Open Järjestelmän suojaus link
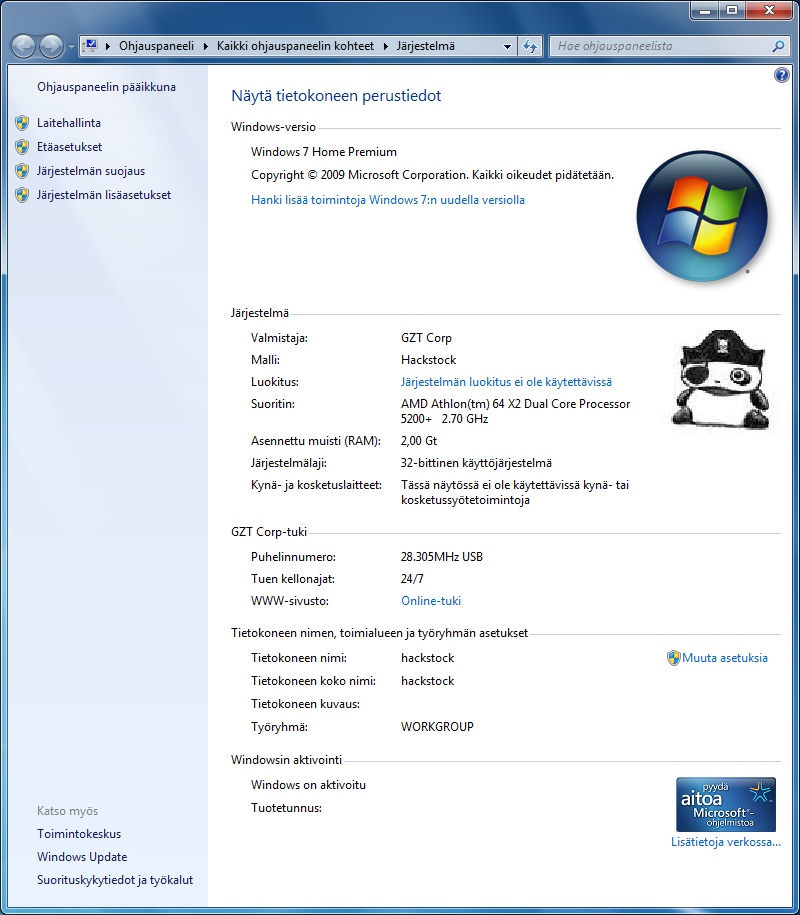 (91, 170)
